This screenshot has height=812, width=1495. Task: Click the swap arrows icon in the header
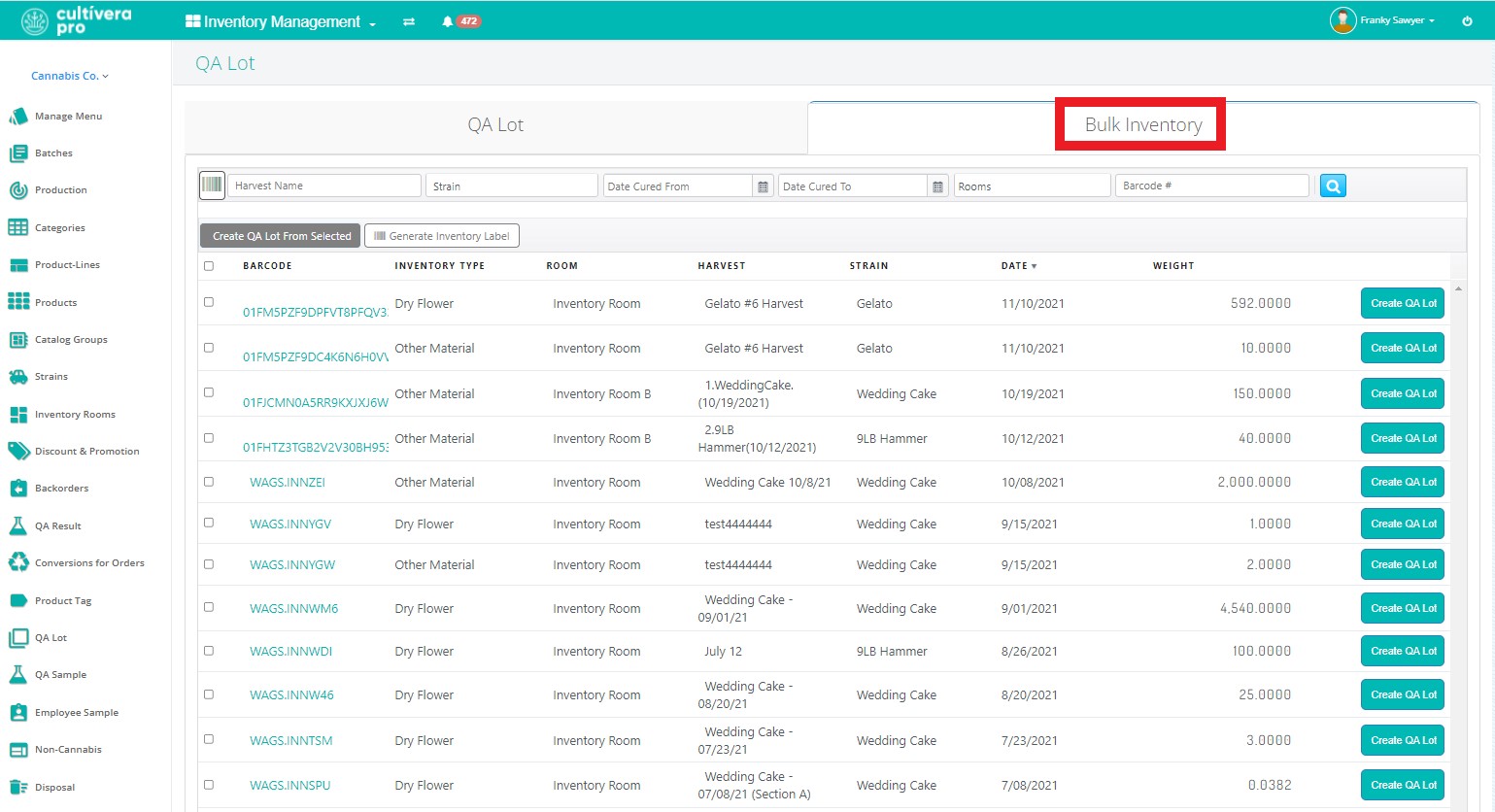(x=409, y=21)
